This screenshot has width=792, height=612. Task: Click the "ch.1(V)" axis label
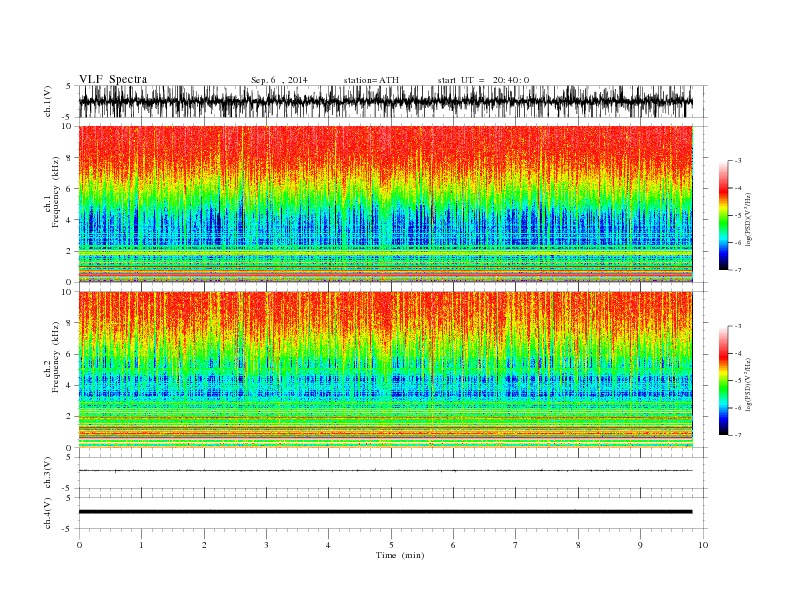point(48,101)
